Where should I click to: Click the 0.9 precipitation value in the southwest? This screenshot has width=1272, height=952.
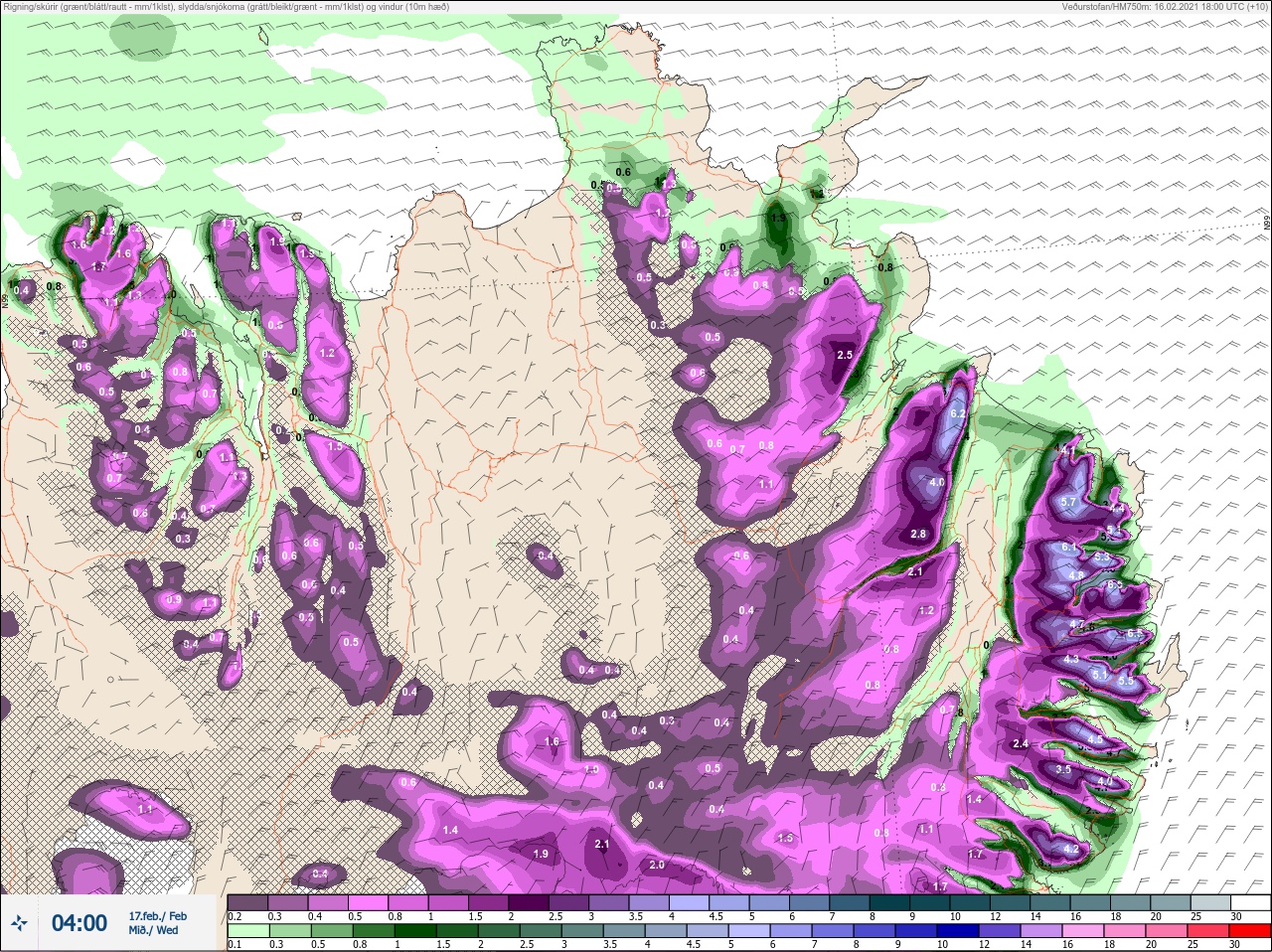click(174, 599)
